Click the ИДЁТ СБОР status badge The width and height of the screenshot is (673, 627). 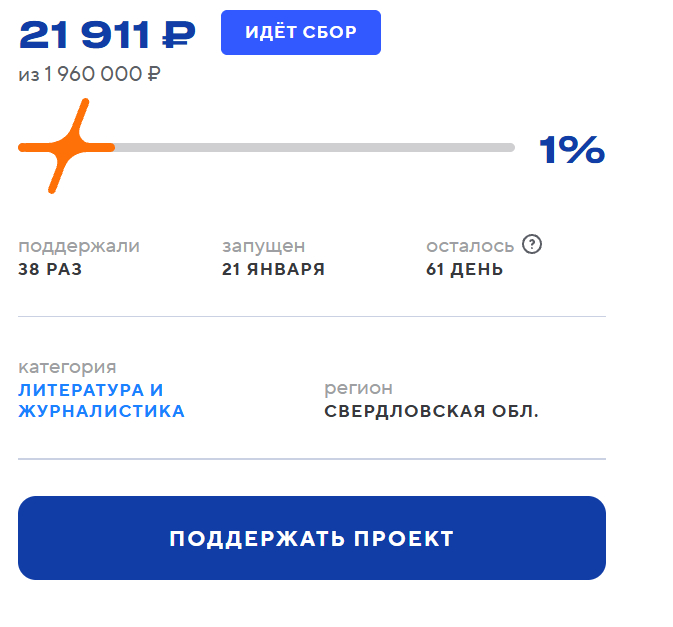click(301, 33)
